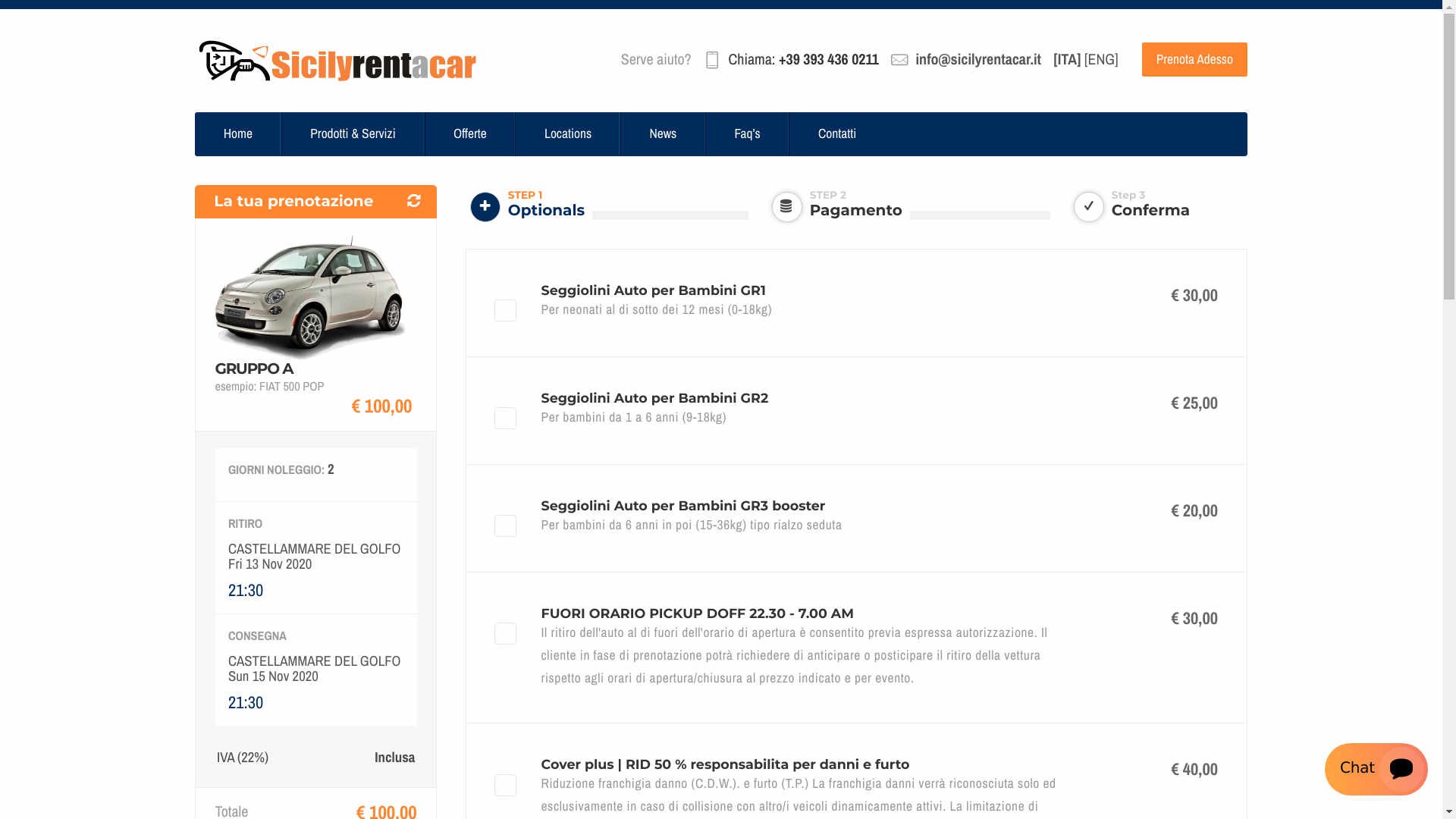Screen dimensions: 1456x819
Task: Click the mobile phone icon near Chiama
Action: pyautogui.click(x=712, y=60)
